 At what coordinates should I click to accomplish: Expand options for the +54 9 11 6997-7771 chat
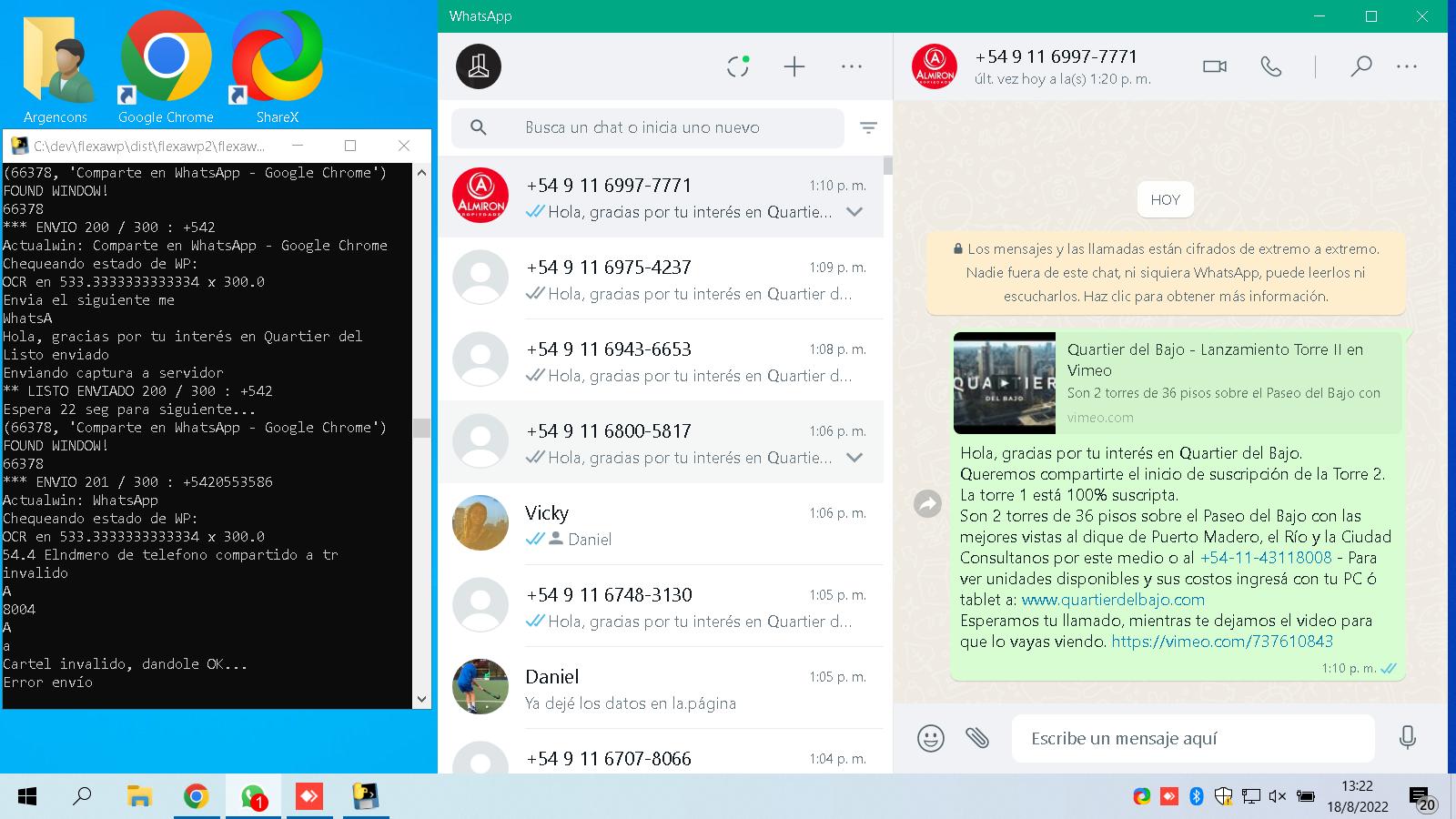[854, 212]
